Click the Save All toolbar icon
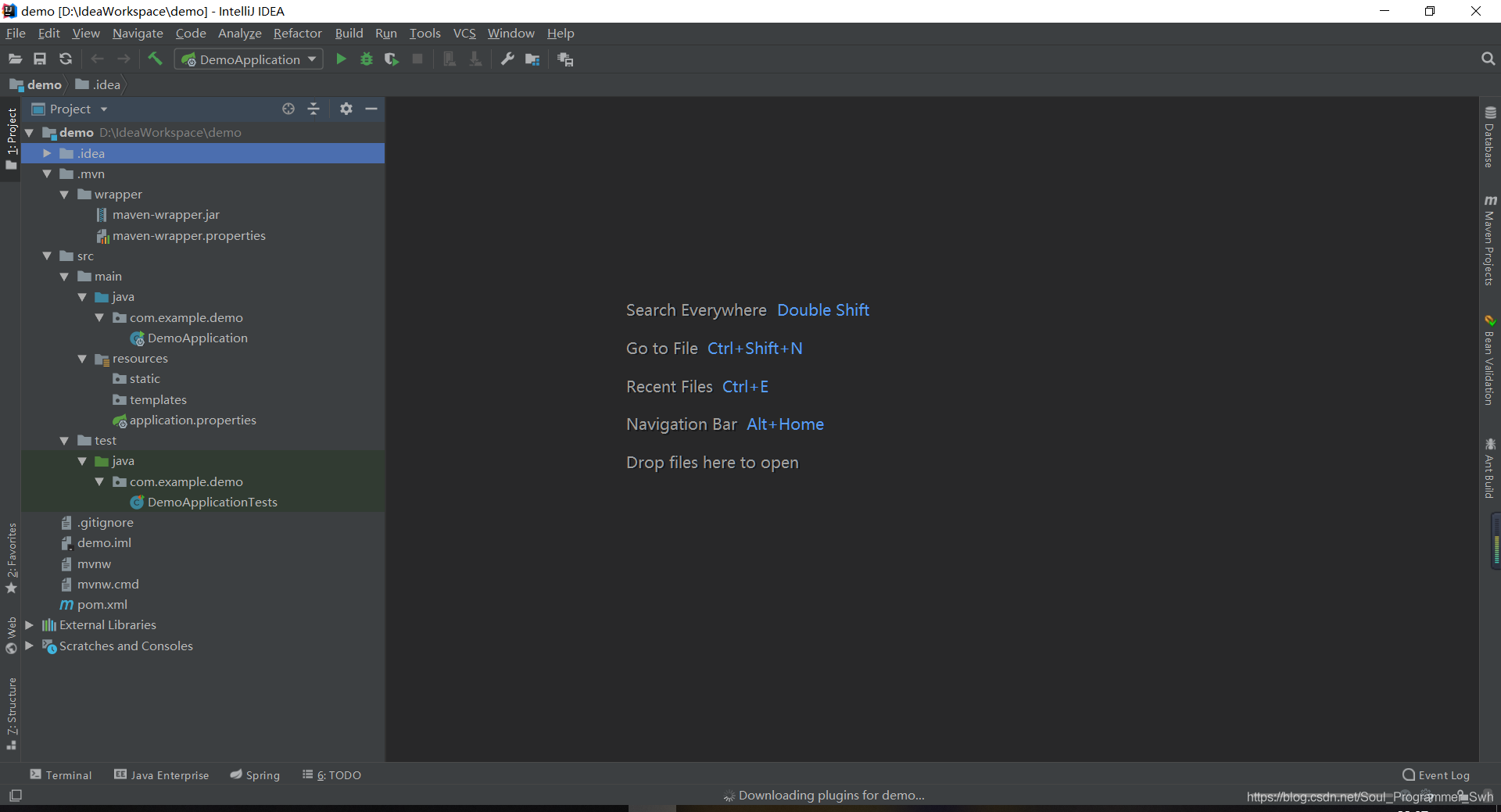 coord(40,59)
